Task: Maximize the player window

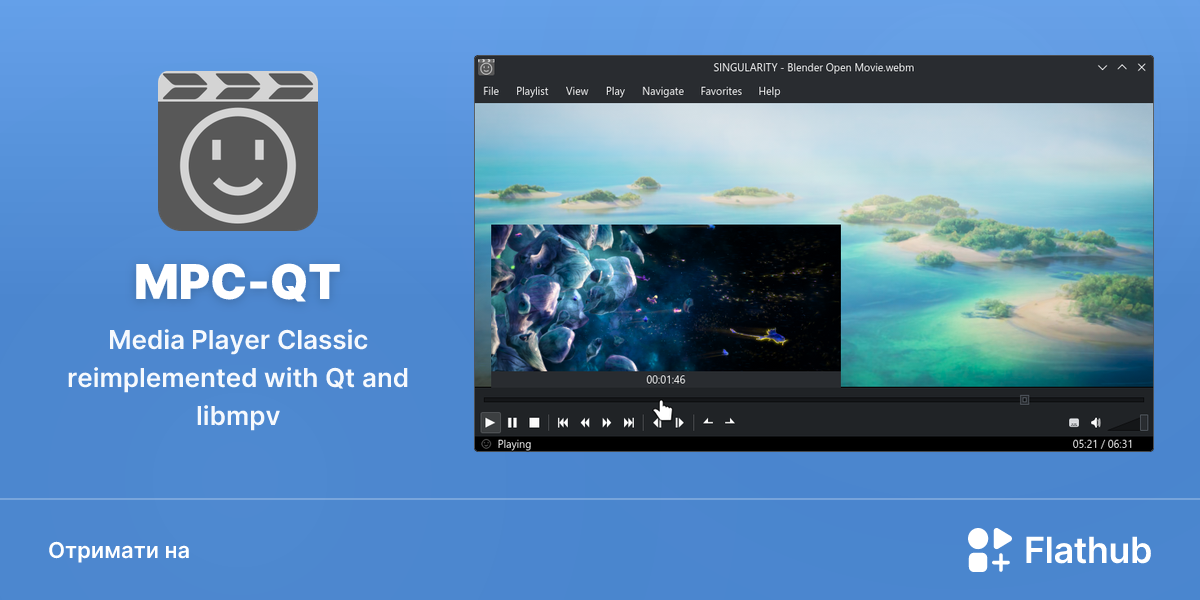Action: (x=1122, y=68)
